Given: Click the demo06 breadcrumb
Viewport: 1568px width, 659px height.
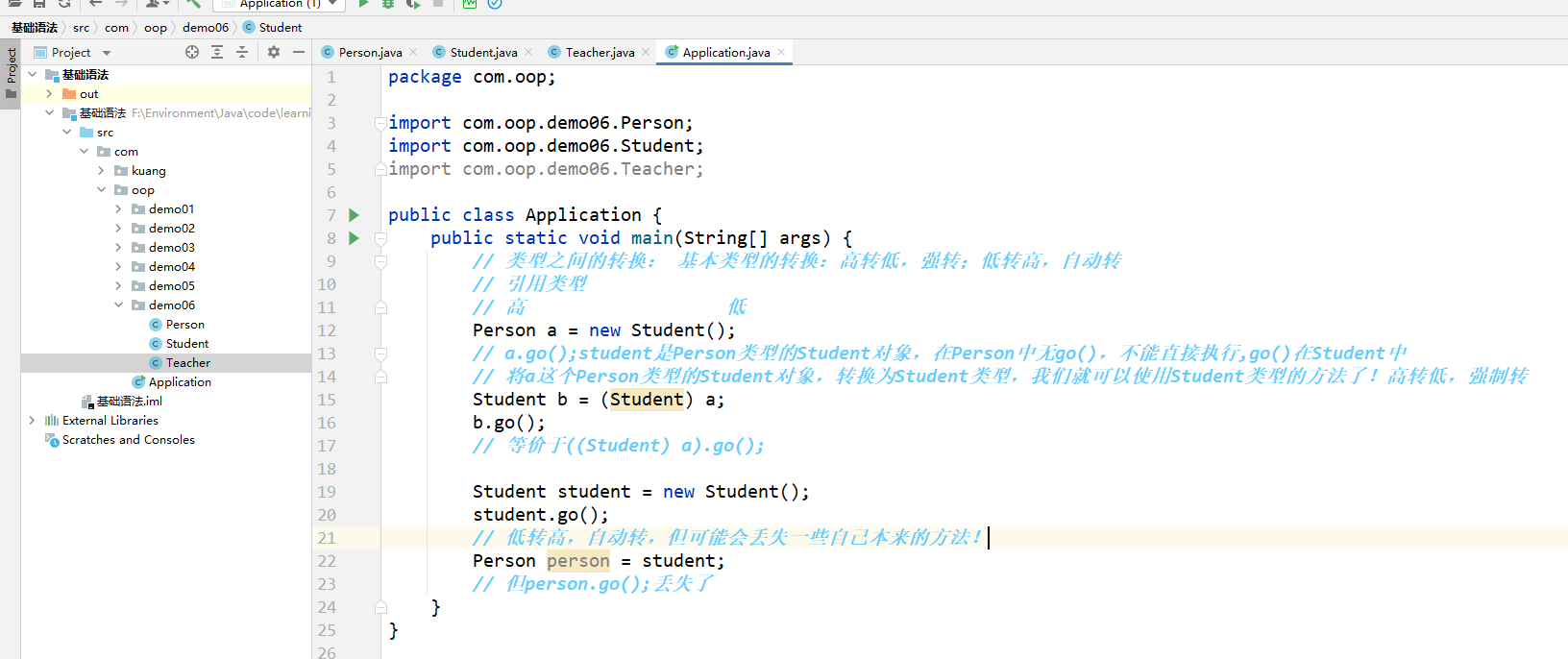Looking at the screenshot, I should (x=206, y=27).
